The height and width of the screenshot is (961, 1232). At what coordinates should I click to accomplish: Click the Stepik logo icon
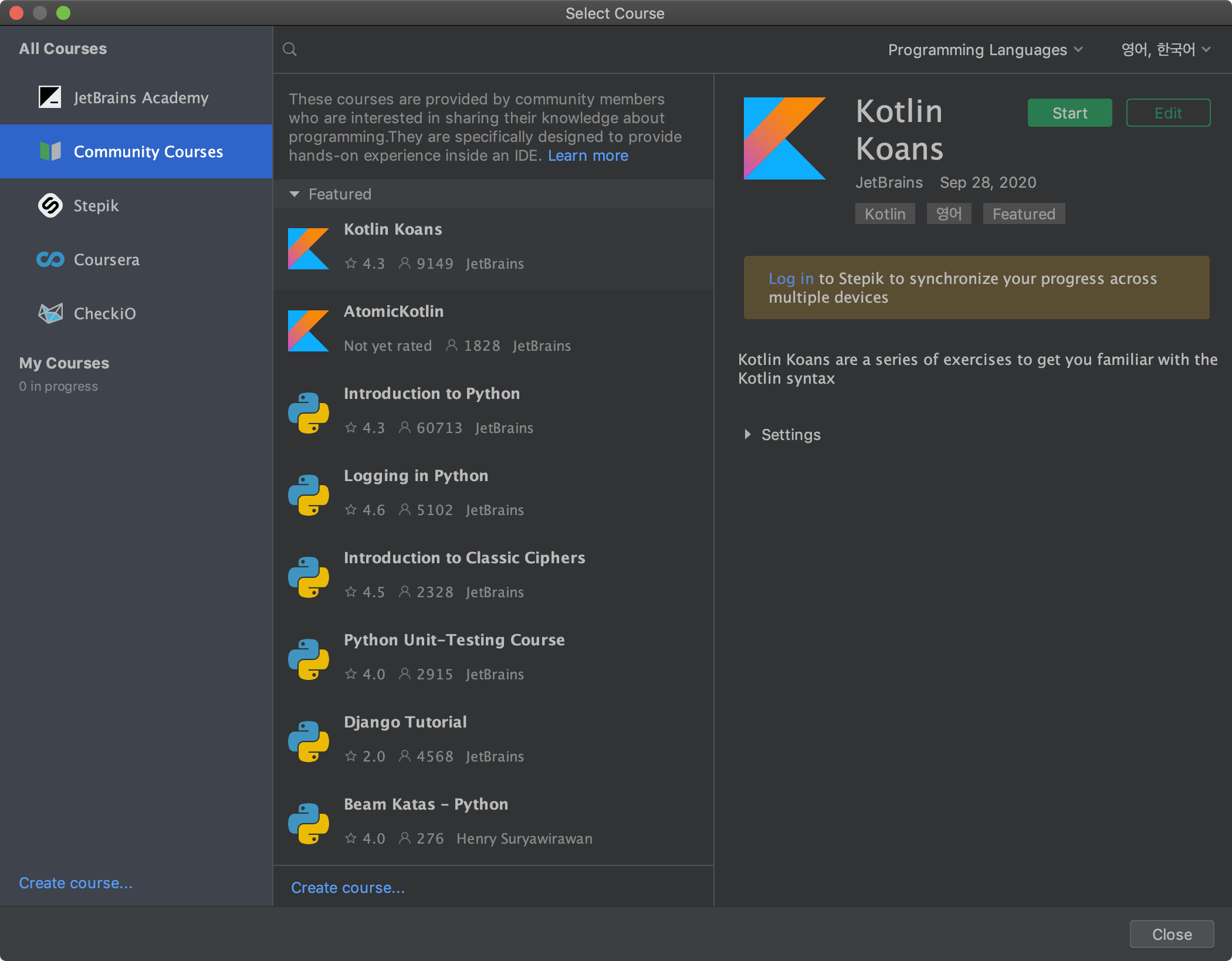click(50, 205)
